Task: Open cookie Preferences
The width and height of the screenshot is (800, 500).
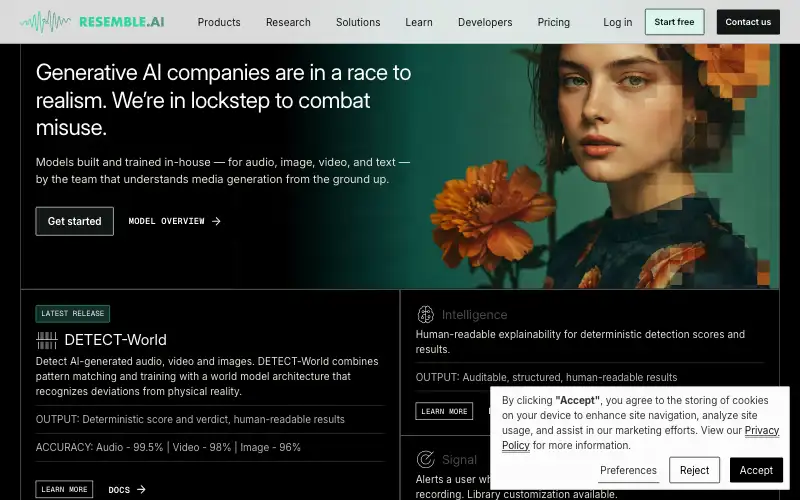Action: [628, 470]
